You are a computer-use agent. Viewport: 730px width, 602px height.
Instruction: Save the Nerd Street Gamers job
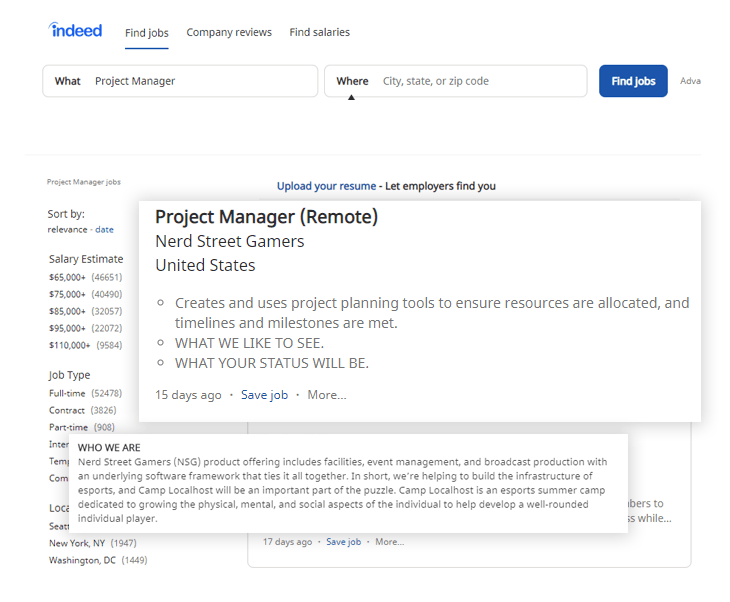[264, 395]
